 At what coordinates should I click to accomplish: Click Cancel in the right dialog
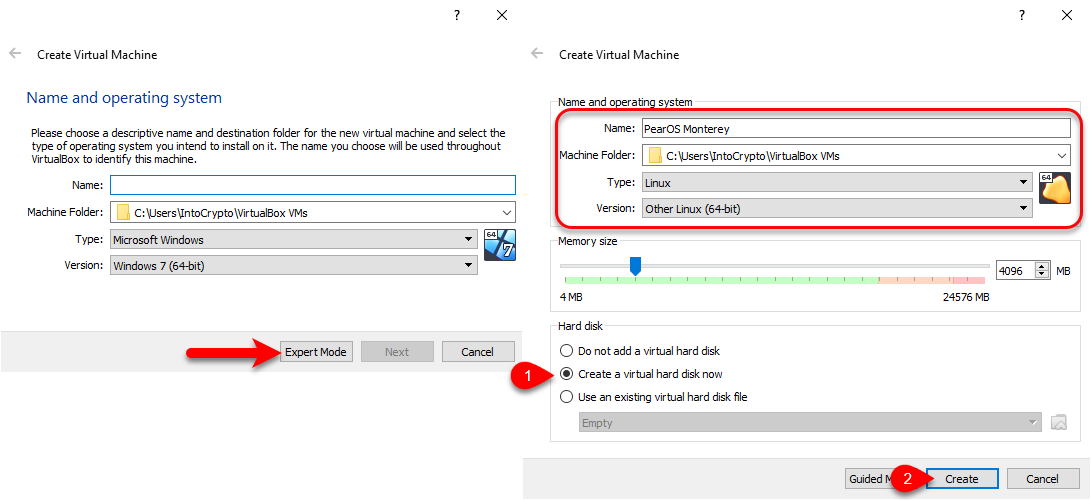pos(1042,478)
